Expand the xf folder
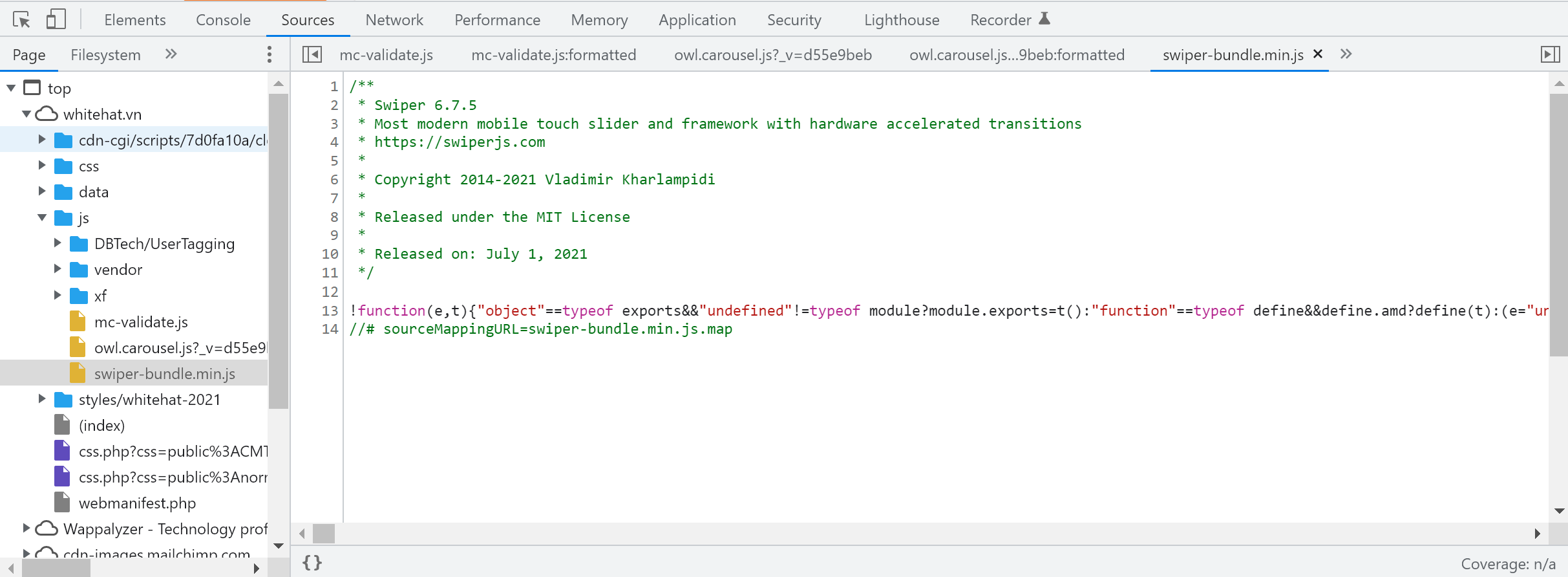This screenshot has height=577, width=1568. tap(58, 296)
